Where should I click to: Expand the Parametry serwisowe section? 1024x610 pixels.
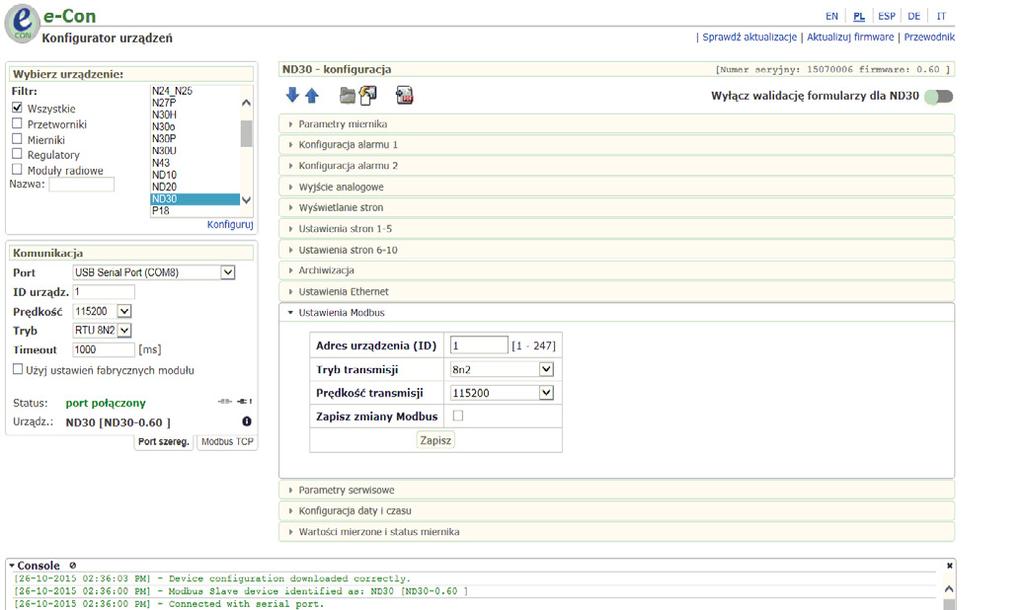click(x=616, y=490)
